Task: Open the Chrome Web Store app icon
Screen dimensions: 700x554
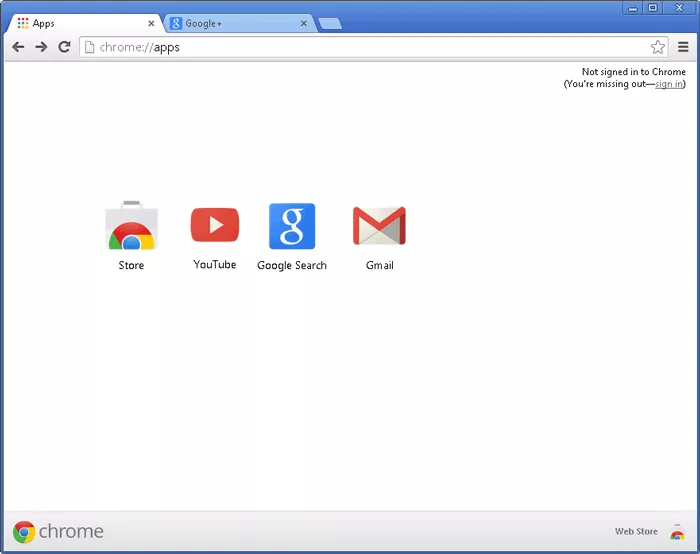Action: tap(131, 225)
